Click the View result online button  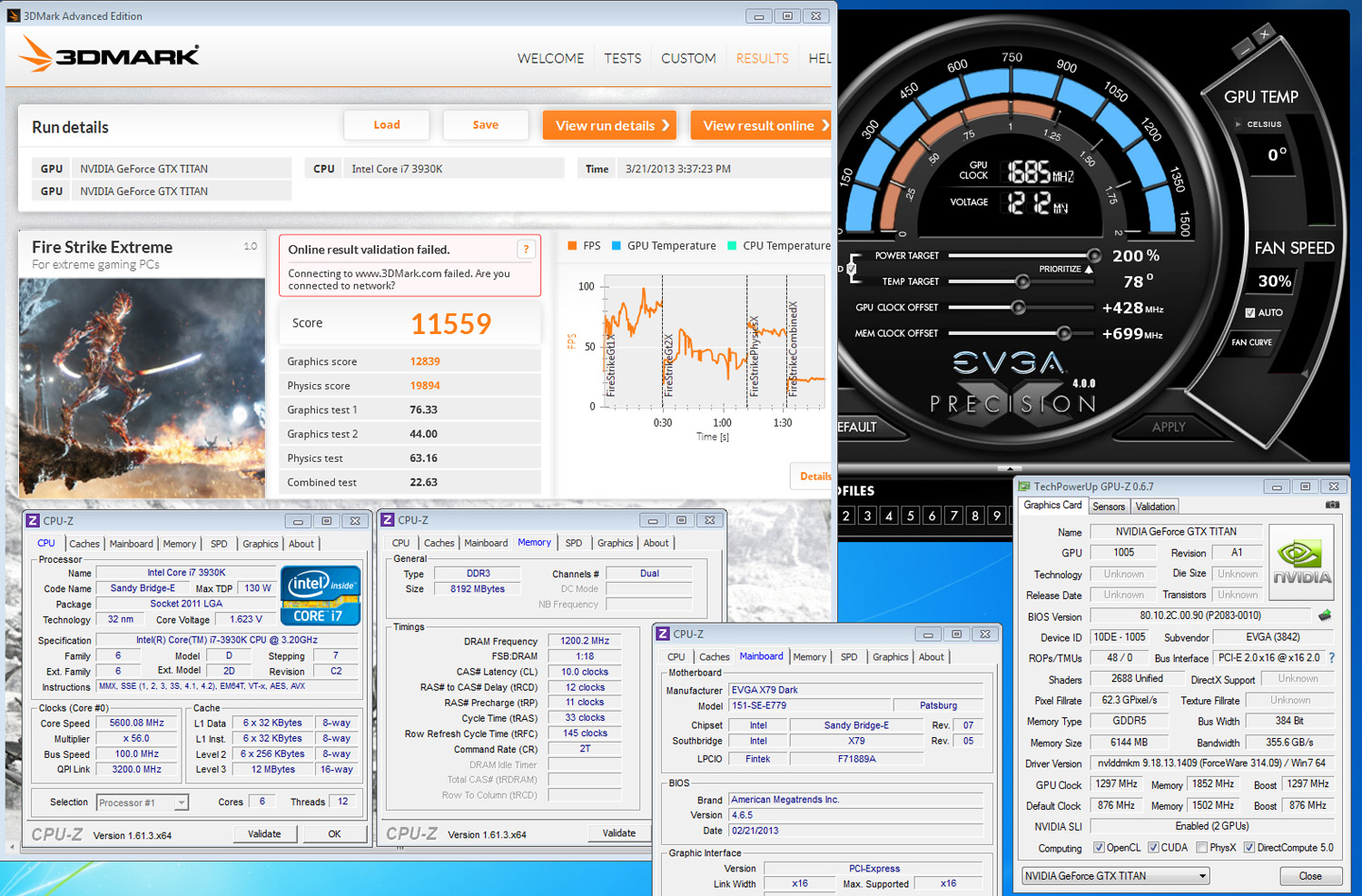pos(761,125)
